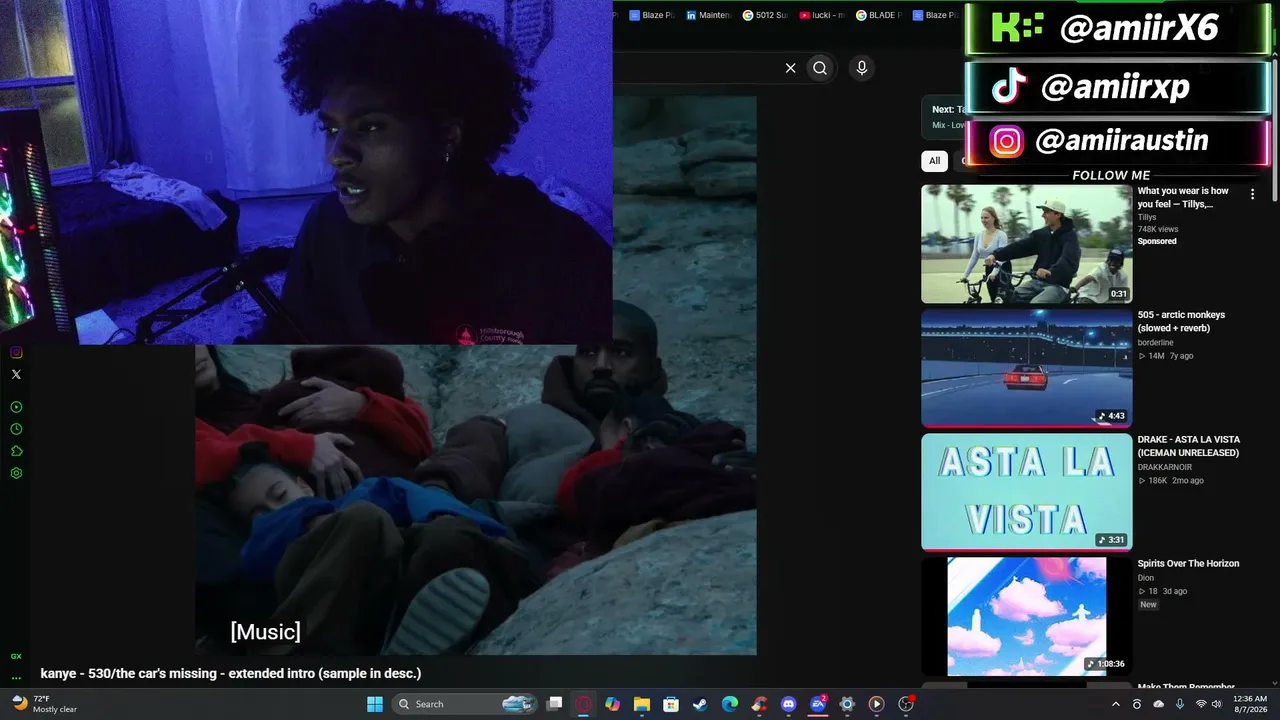Select the 'All' filter chip

[934, 161]
